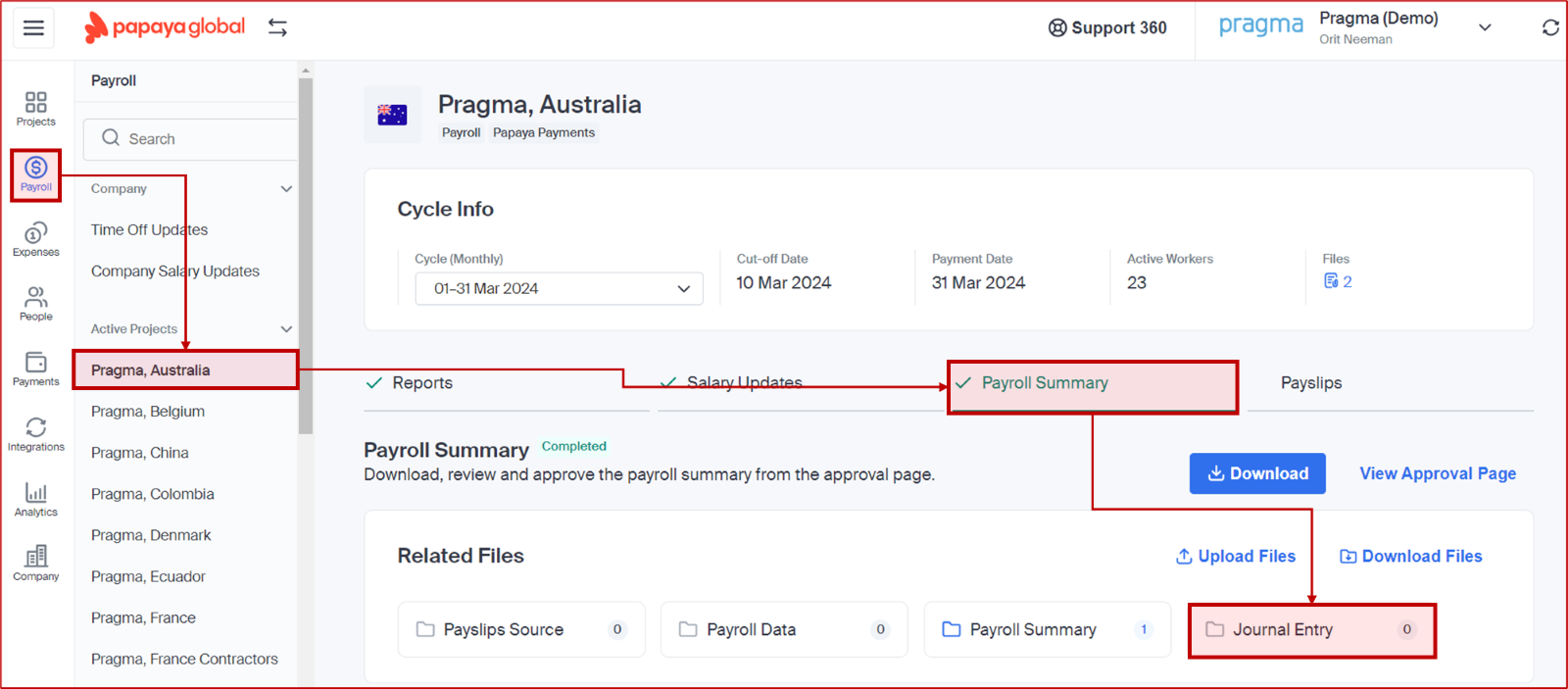
Task: Open Expenses in sidebar
Action: [36, 239]
